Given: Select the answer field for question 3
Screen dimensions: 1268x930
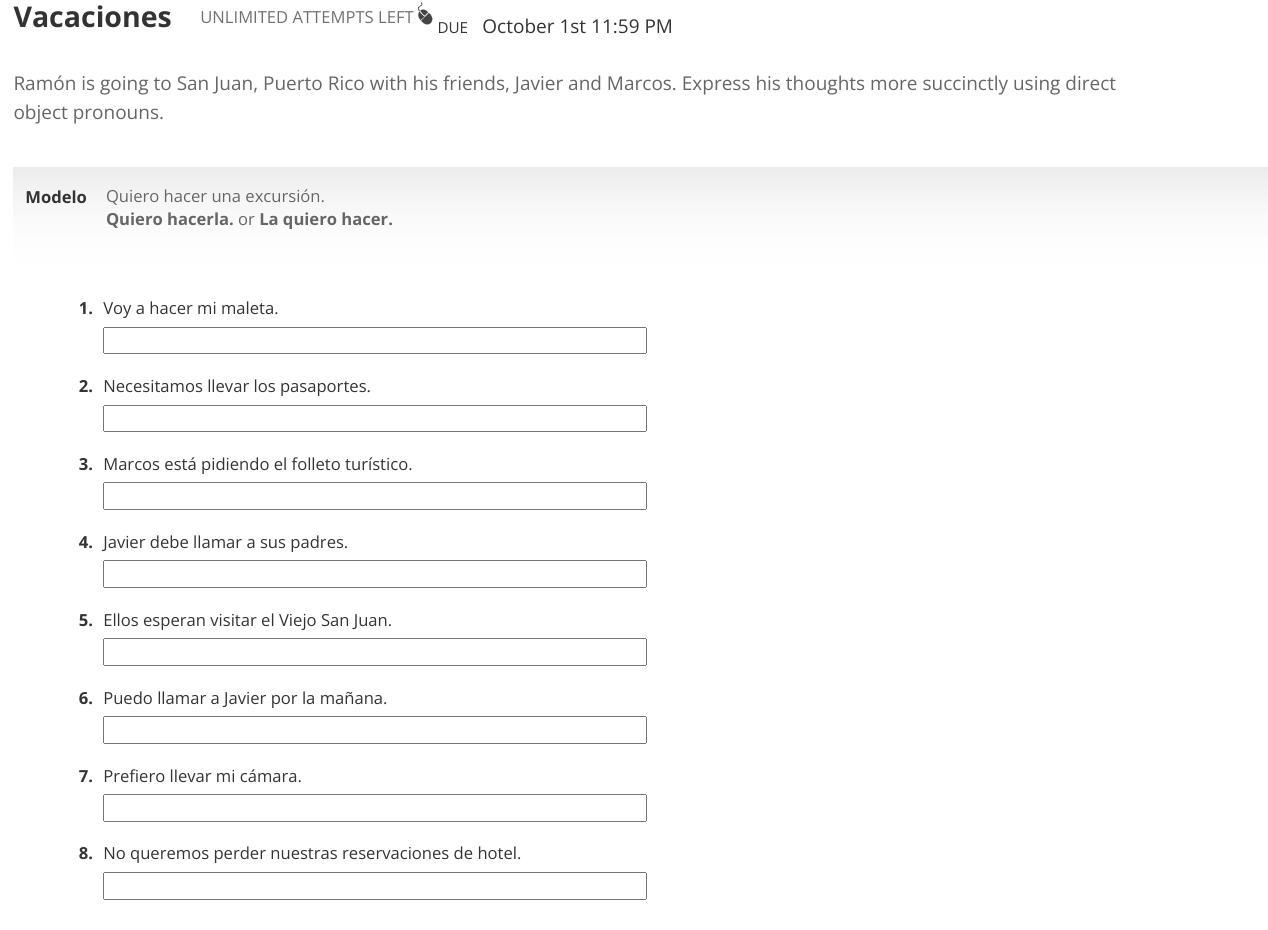Looking at the screenshot, I should 374,496.
